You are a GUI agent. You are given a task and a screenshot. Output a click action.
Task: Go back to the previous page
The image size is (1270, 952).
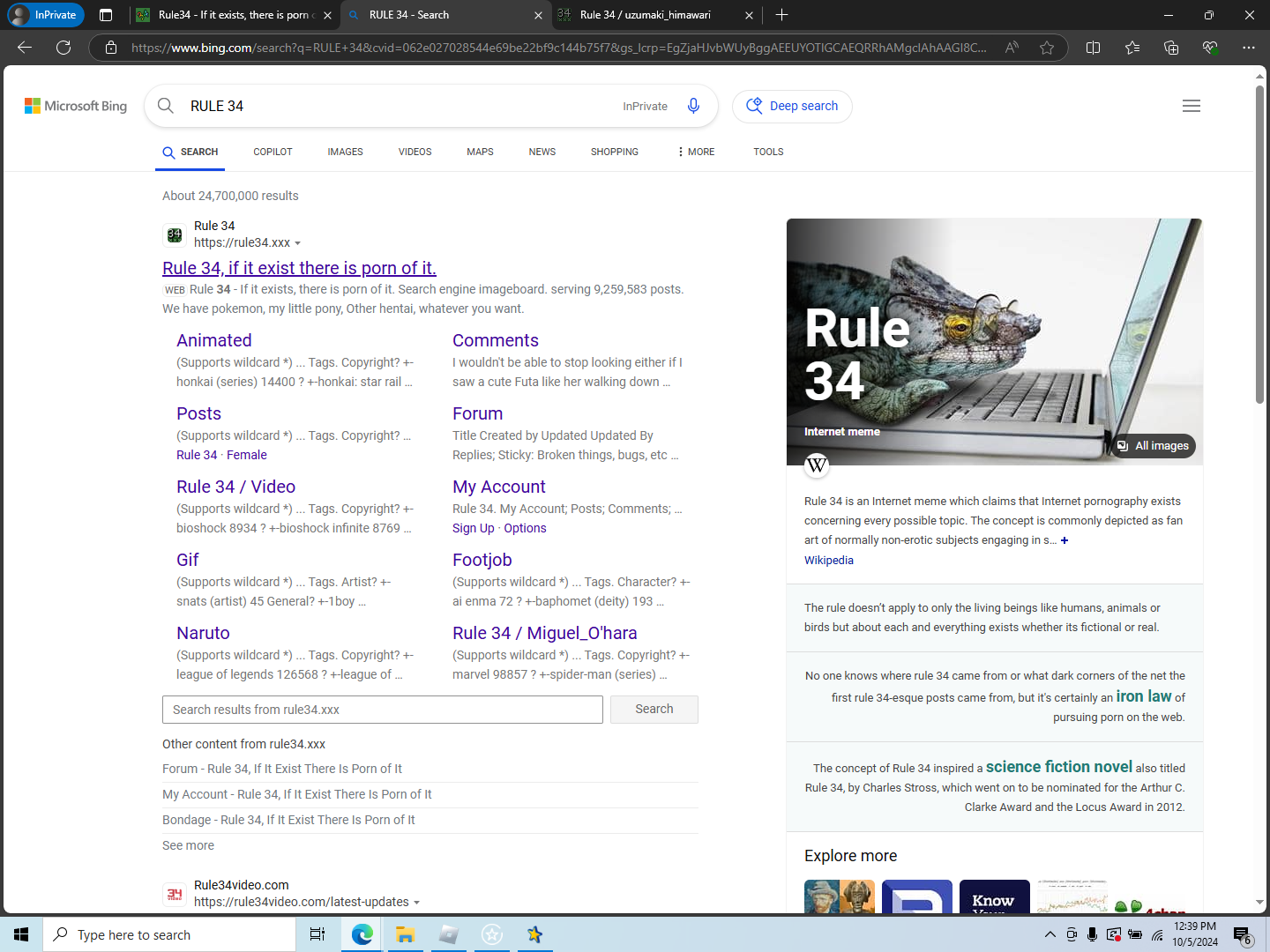point(25,48)
